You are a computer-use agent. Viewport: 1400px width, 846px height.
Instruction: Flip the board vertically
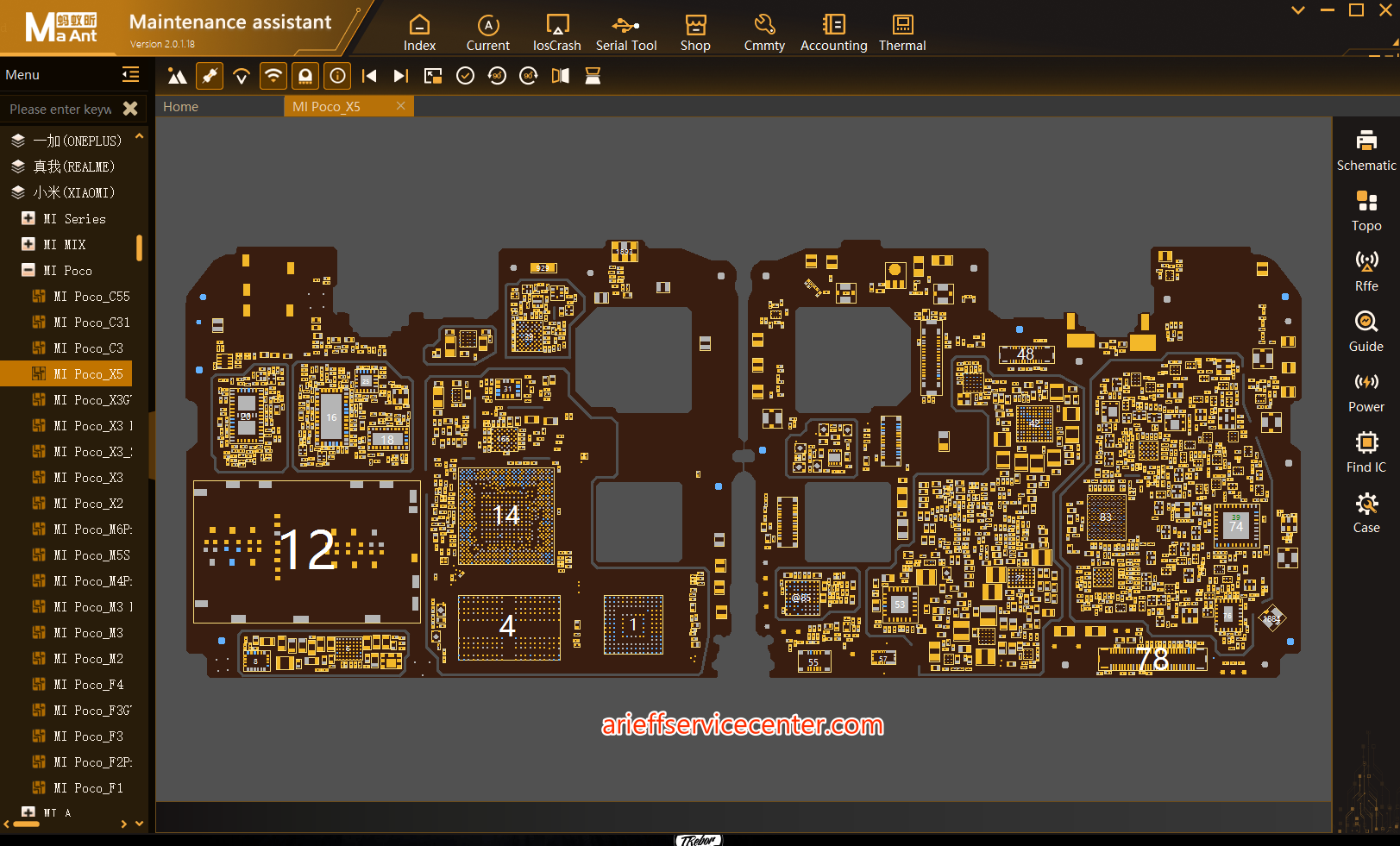(x=593, y=76)
